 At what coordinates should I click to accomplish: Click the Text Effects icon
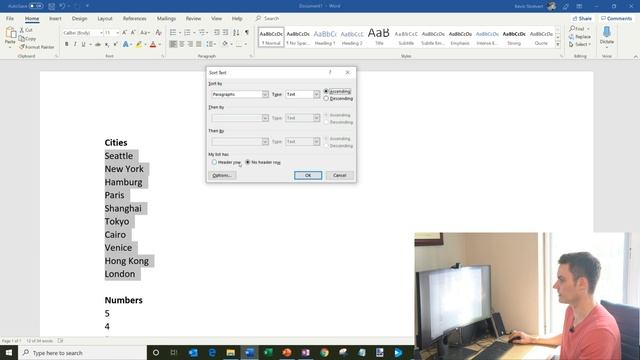(x=125, y=44)
